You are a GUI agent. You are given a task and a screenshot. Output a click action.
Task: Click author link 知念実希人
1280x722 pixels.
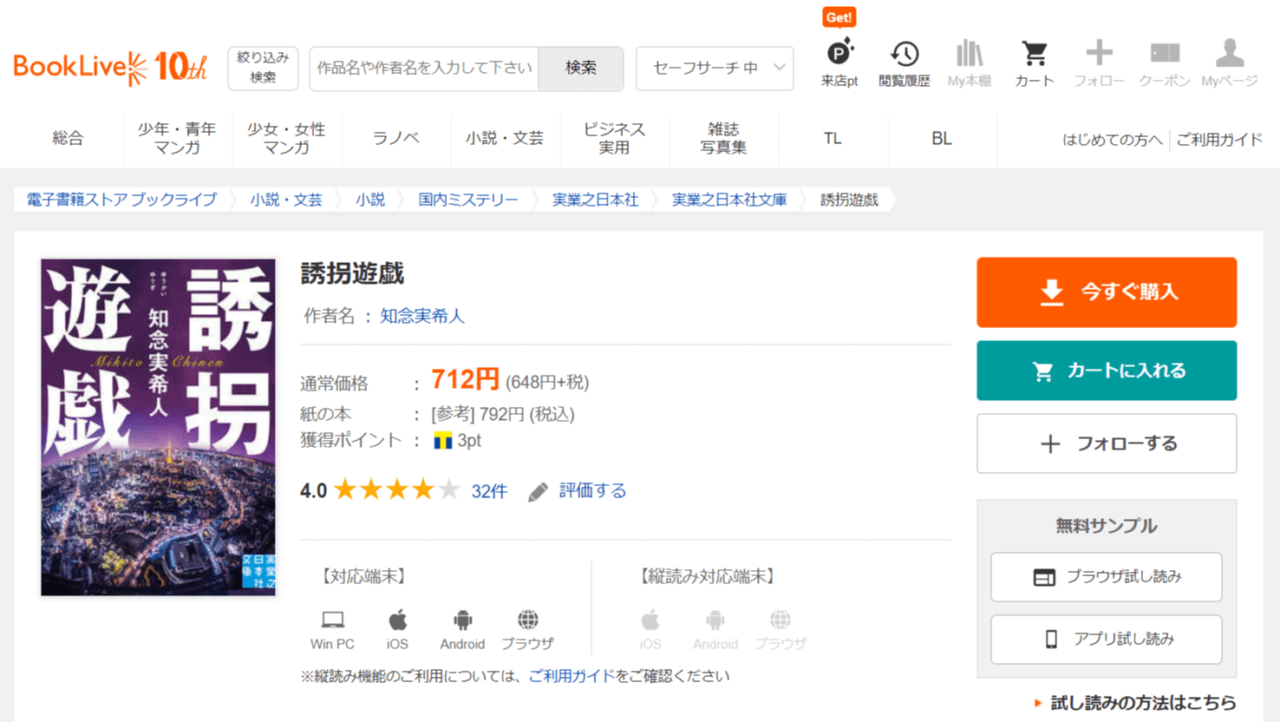[422, 316]
